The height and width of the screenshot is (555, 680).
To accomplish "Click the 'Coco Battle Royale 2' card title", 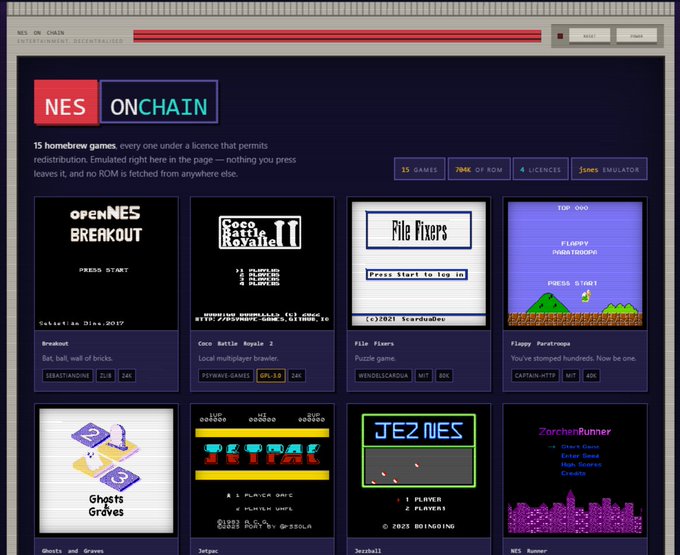I will [x=235, y=343].
